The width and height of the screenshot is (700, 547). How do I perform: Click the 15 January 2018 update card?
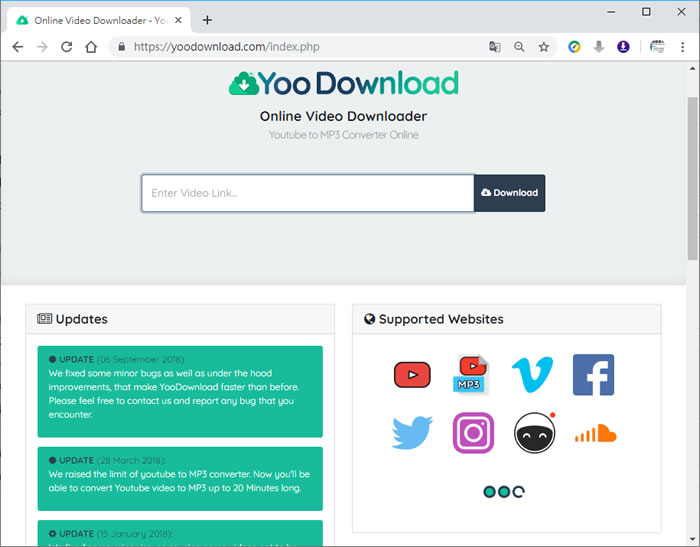(x=180, y=533)
